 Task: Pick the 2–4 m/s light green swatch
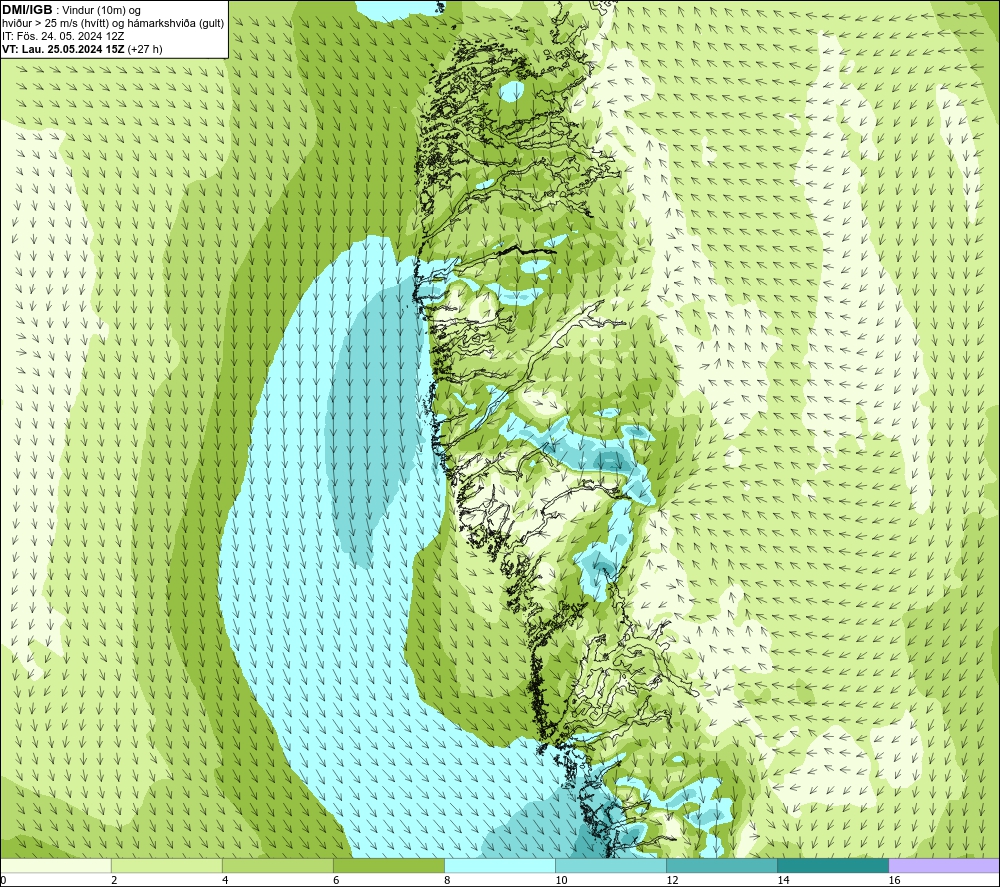point(166,866)
